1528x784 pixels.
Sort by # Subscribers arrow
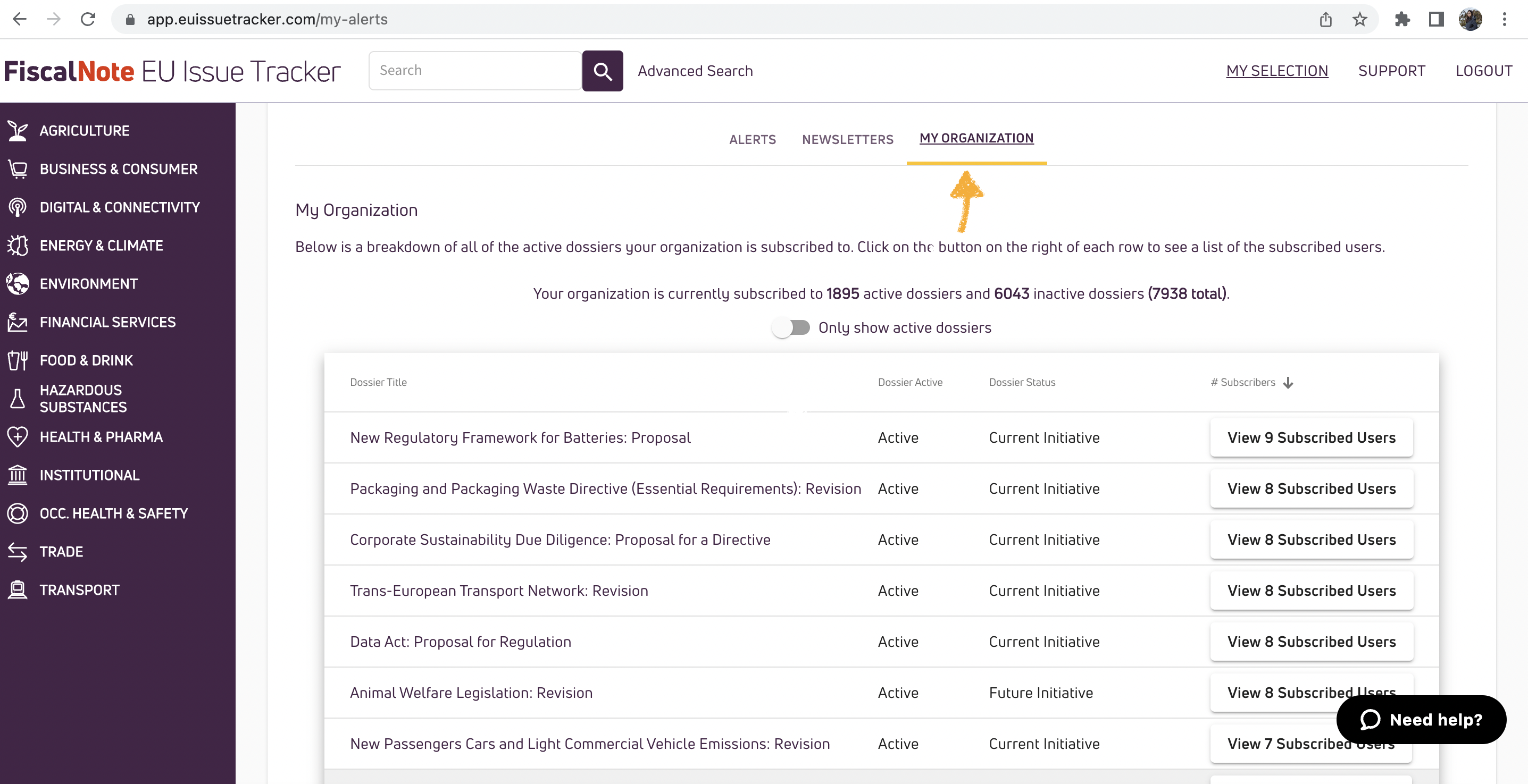coord(1288,383)
